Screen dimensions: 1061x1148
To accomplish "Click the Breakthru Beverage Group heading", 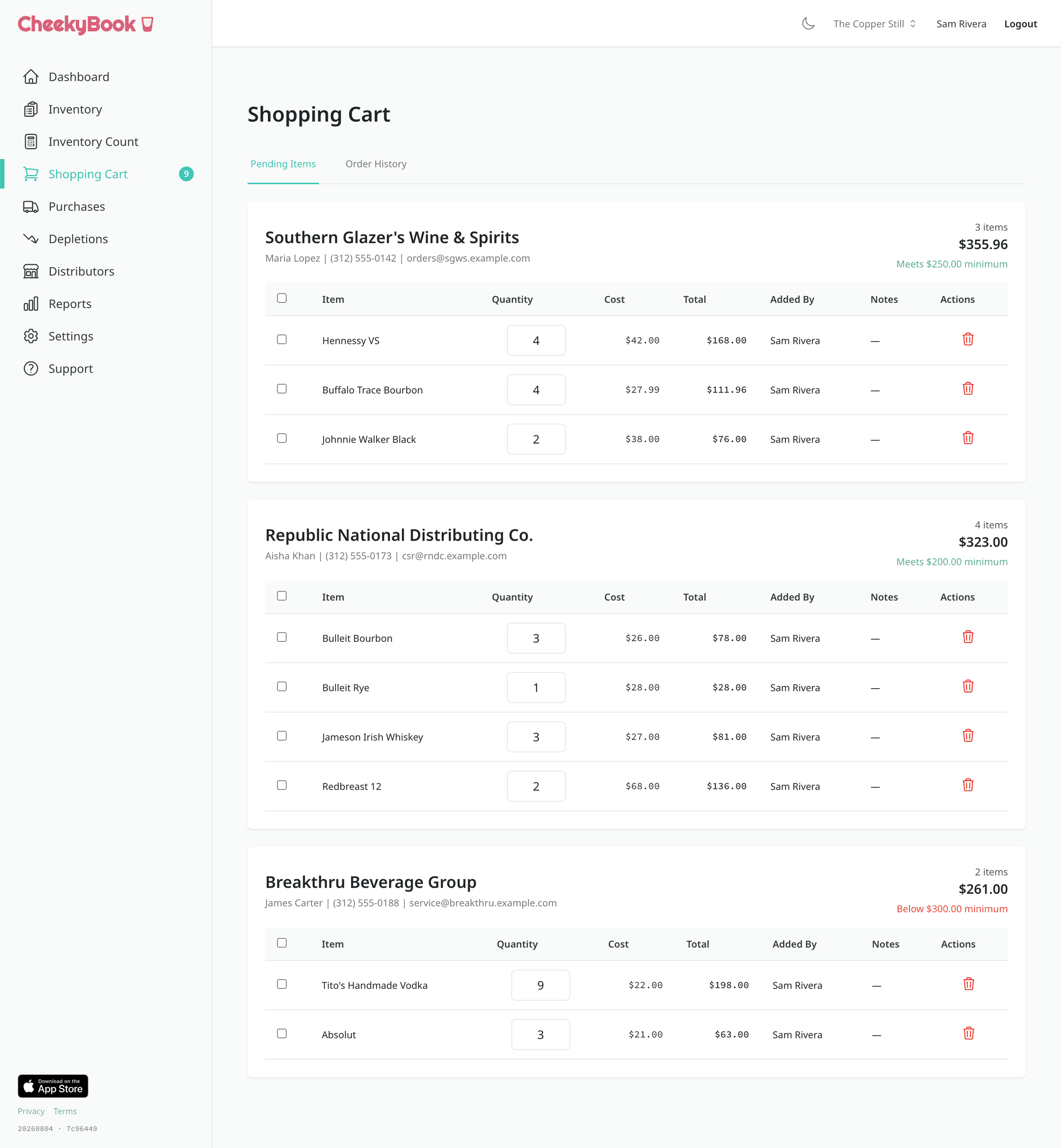I will [x=371, y=882].
